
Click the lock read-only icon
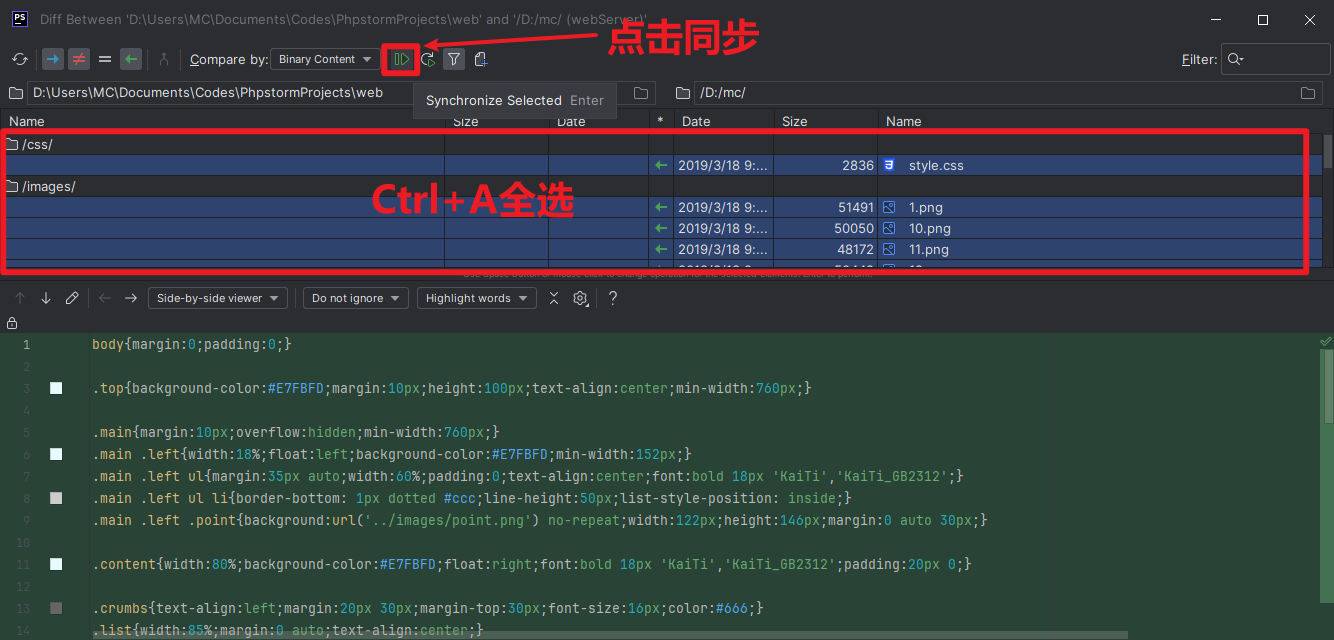(12, 323)
